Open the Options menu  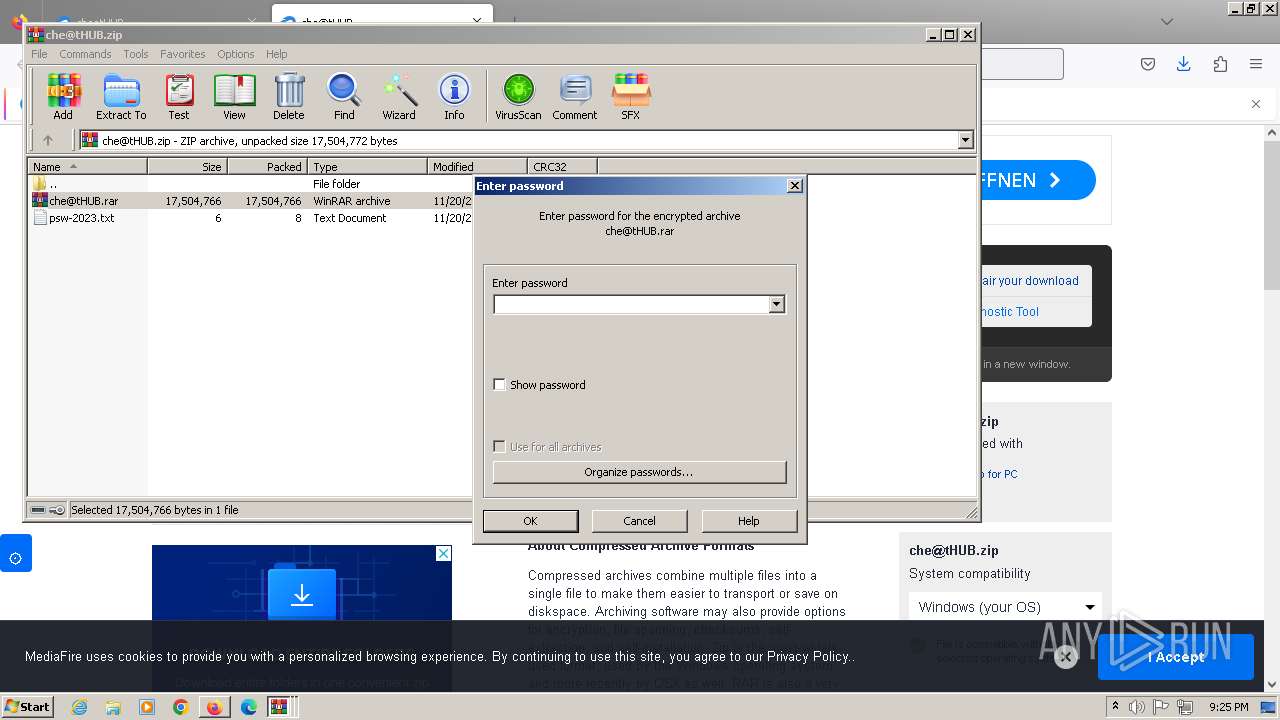click(x=236, y=54)
